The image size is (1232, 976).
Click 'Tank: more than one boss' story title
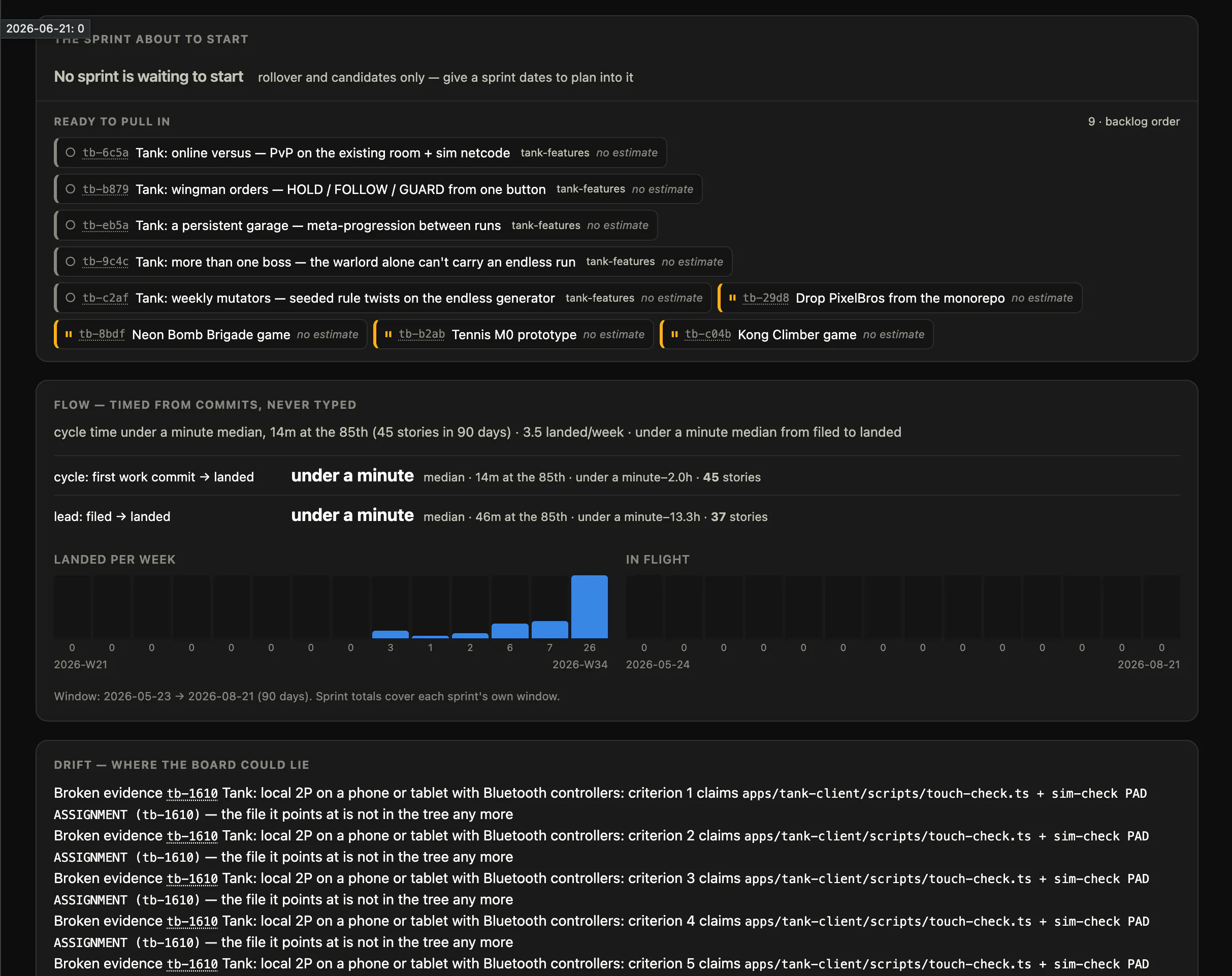tap(355, 262)
